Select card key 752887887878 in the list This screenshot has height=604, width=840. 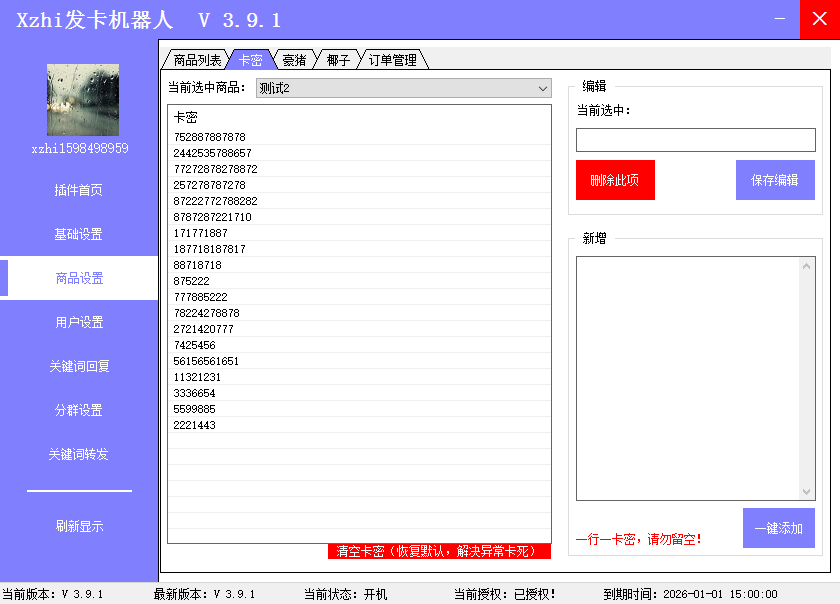tap(210, 137)
